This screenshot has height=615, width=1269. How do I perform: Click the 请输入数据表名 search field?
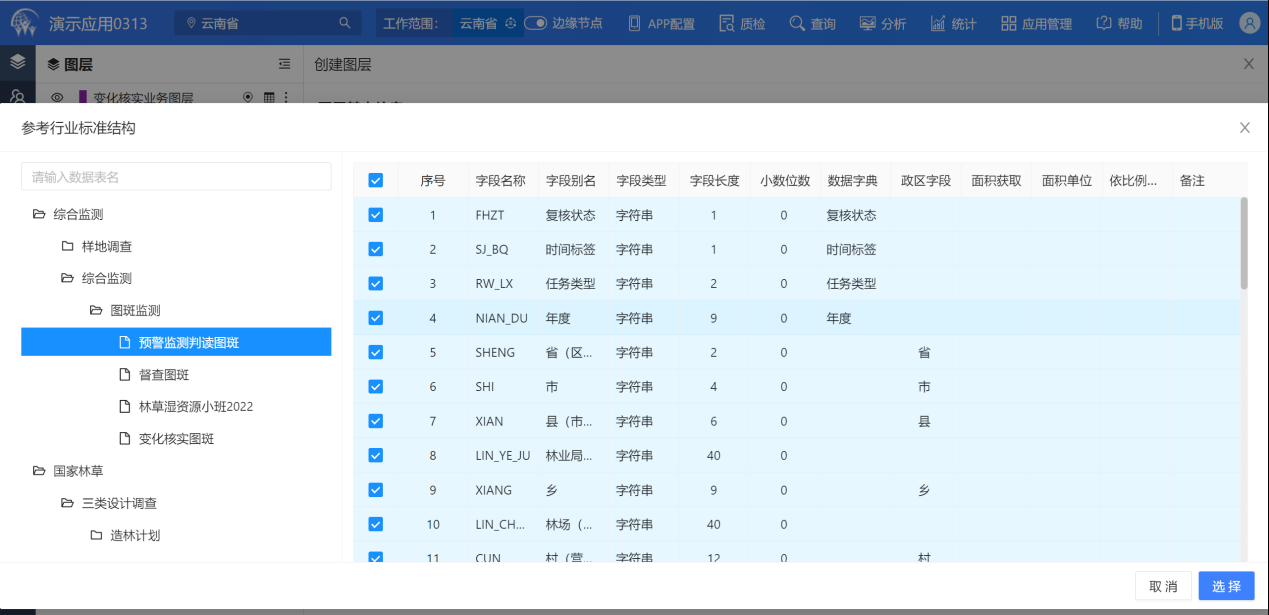[x=176, y=177]
